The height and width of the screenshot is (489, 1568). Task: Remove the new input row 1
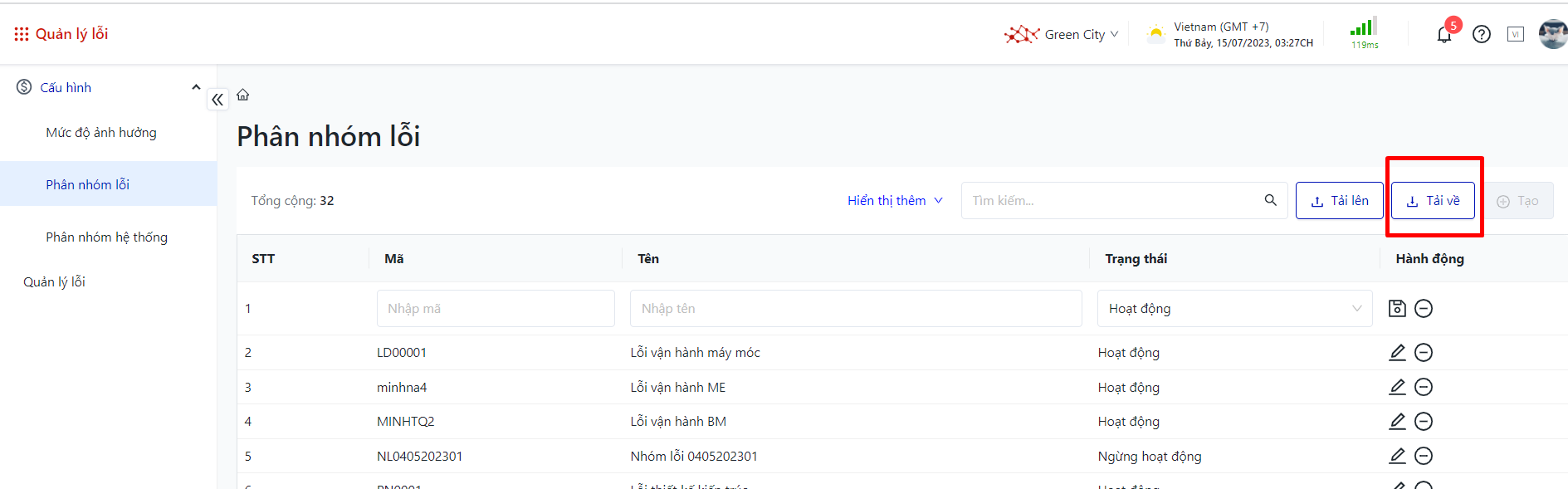pyautogui.click(x=1424, y=308)
